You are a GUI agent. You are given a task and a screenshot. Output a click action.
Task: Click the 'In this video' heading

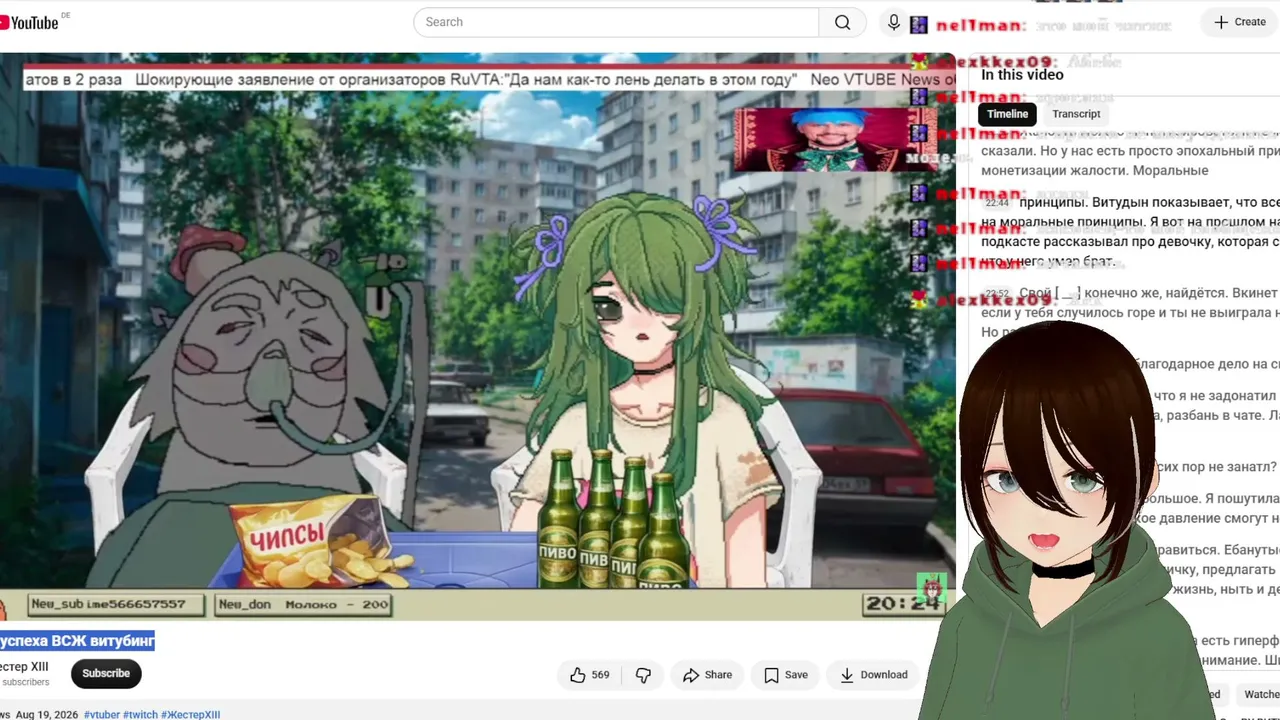pyautogui.click(x=1022, y=75)
